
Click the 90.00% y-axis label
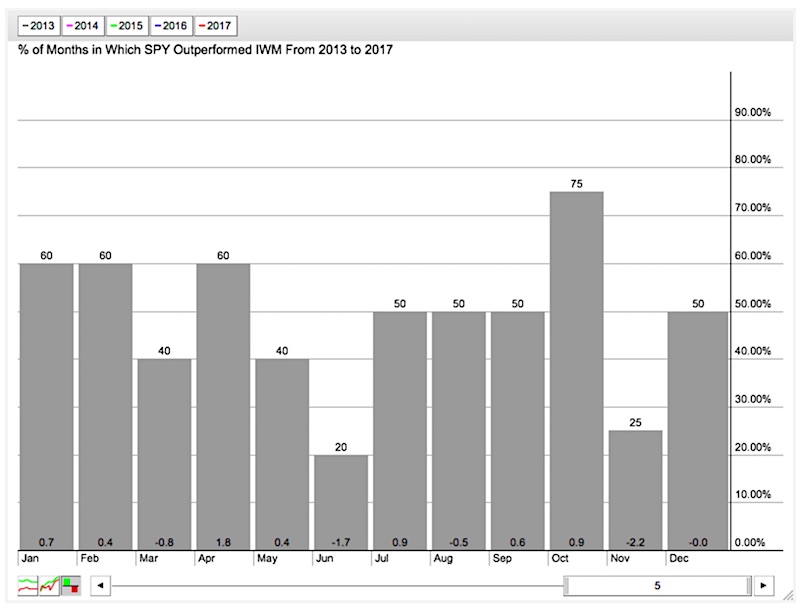753,113
